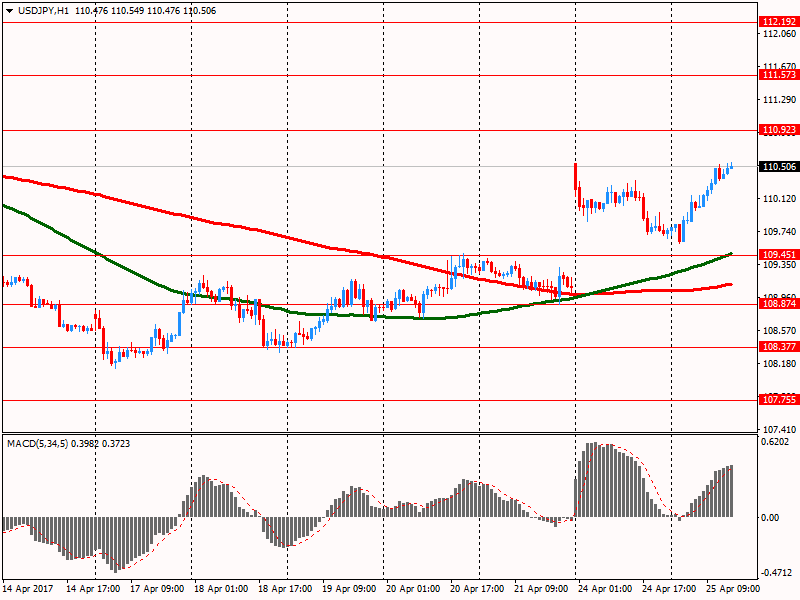Select the 14 Apr 2017 time axis label
The image size is (800, 600).
(28, 589)
